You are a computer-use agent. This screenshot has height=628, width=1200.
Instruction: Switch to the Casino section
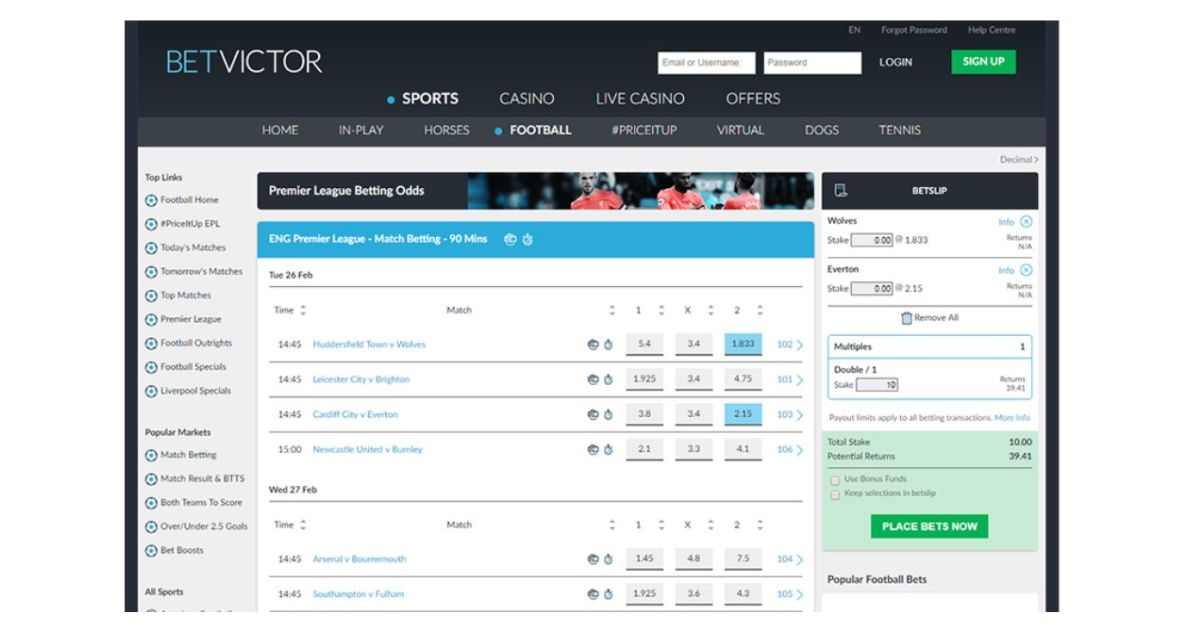click(526, 99)
